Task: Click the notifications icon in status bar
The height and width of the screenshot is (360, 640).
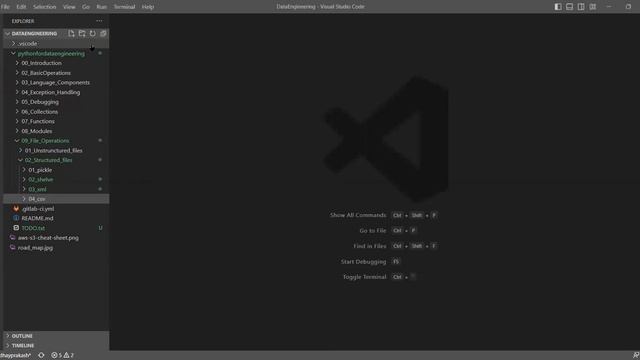Action: (636, 355)
